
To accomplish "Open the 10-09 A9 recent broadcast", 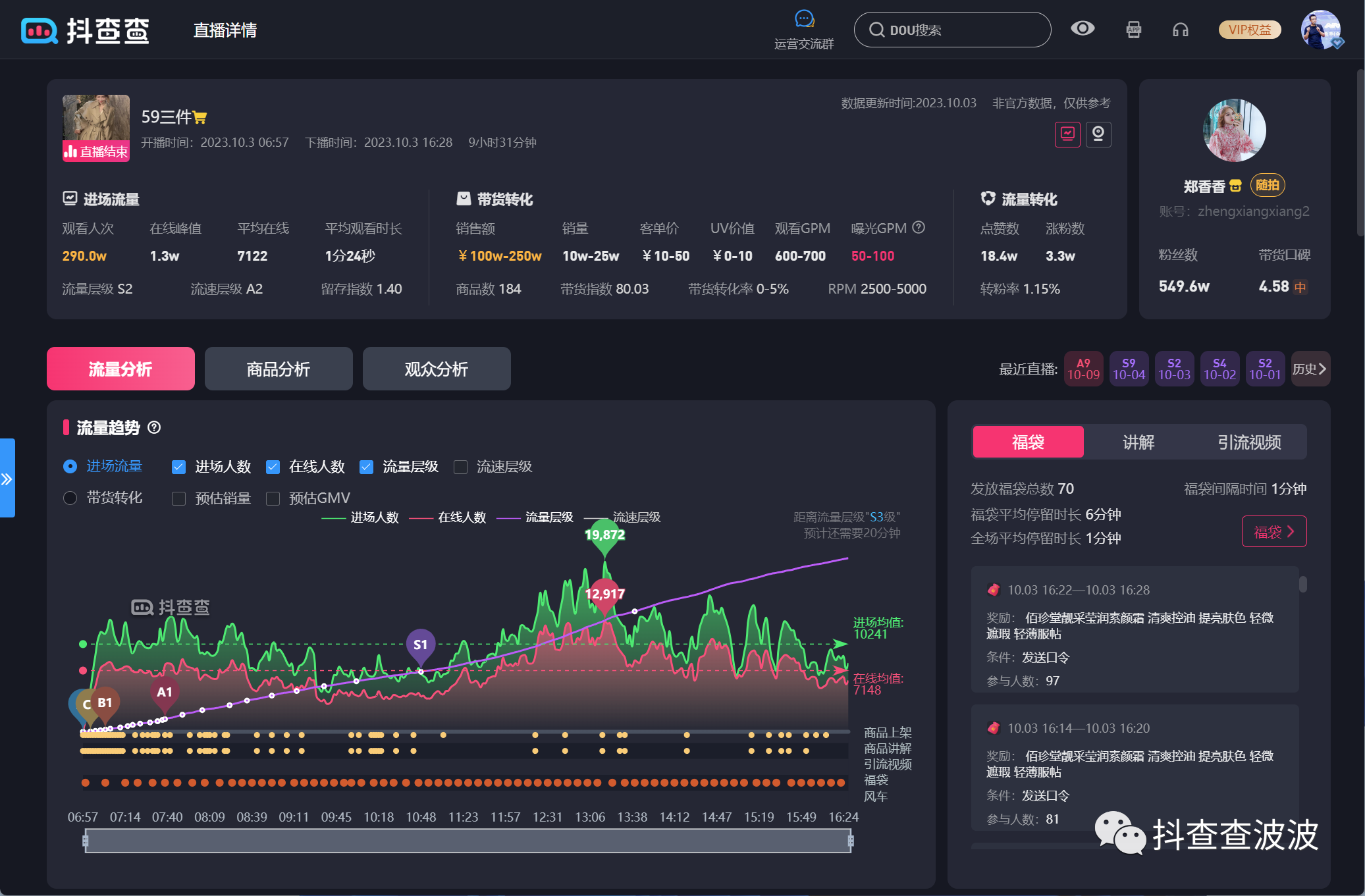I will (1083, 369).
